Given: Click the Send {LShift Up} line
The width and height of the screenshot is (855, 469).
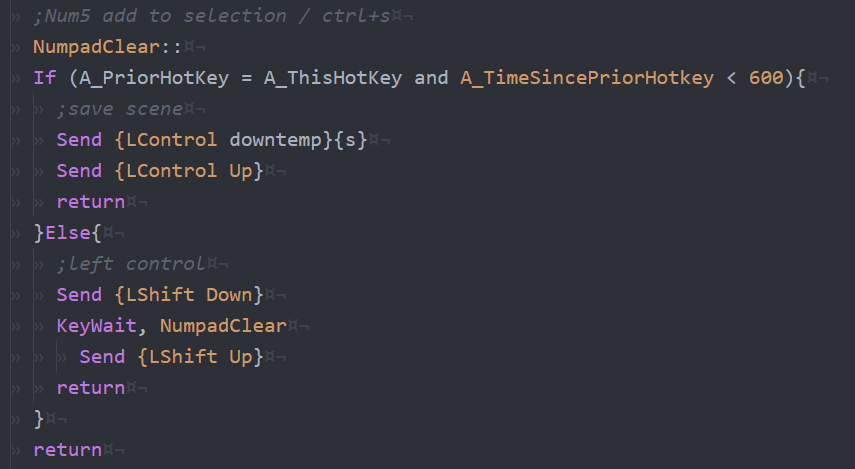Looking at the screenshot, I should pos(171,357).
